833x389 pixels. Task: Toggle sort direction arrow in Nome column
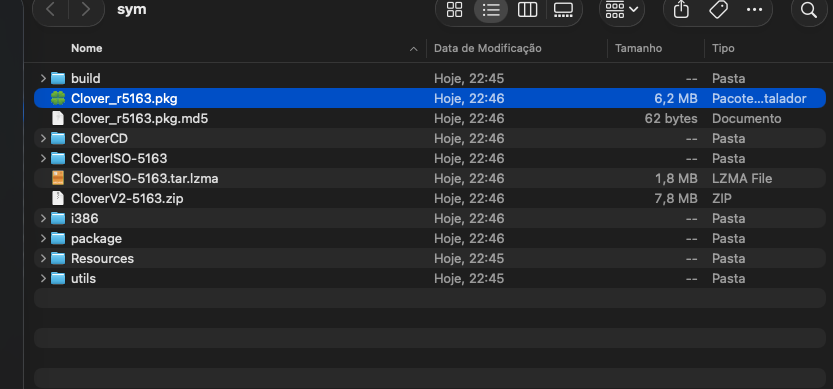[x=413, y=49]
